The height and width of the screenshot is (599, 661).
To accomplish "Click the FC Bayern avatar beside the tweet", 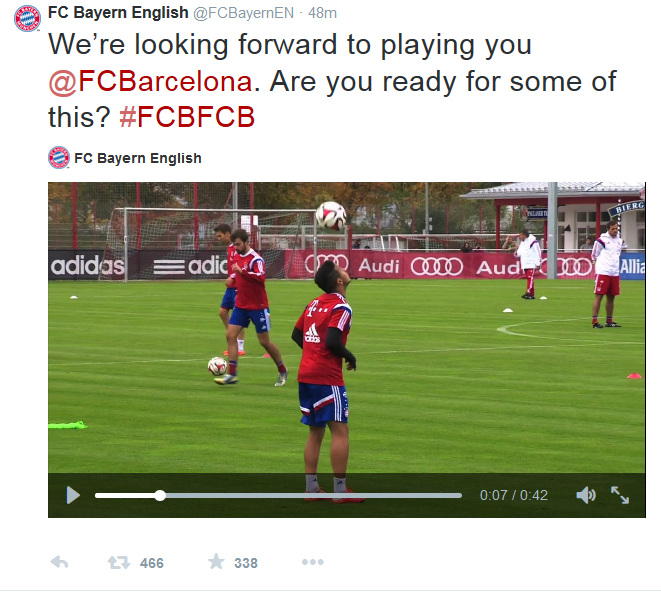I will 28,18.
